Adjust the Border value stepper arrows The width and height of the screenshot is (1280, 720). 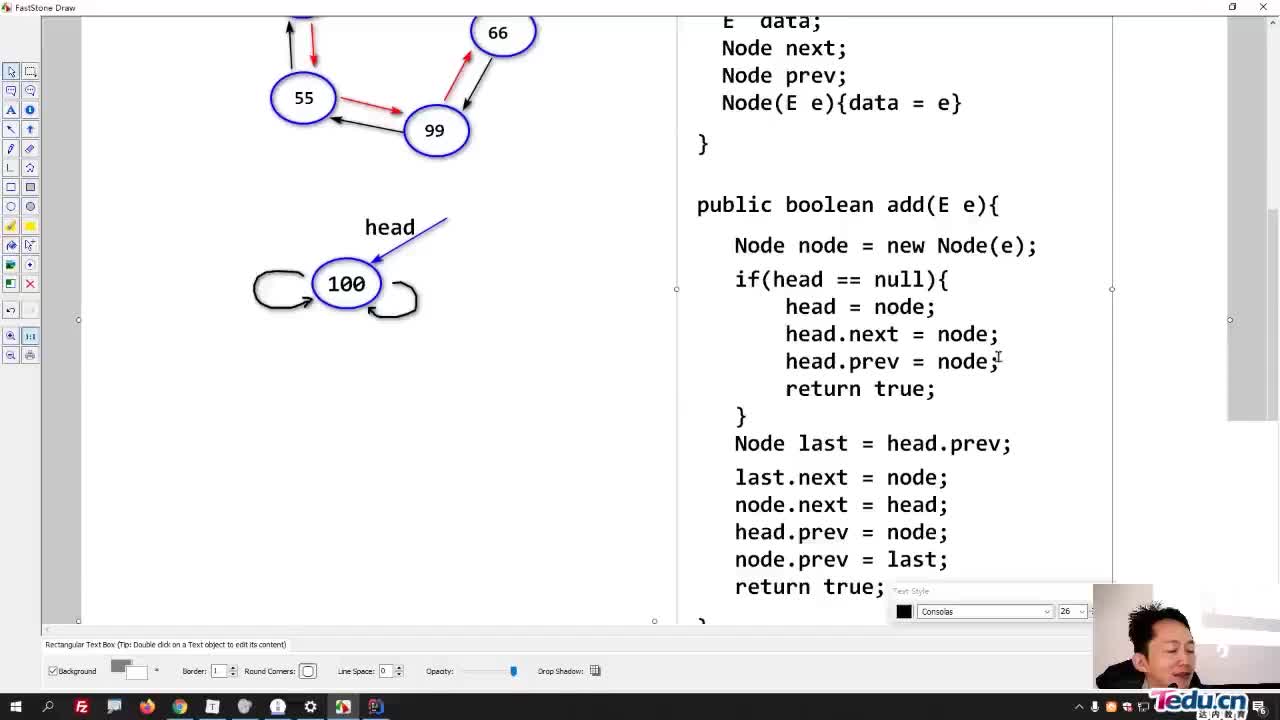pyautogui.click(x=233, y=671)
